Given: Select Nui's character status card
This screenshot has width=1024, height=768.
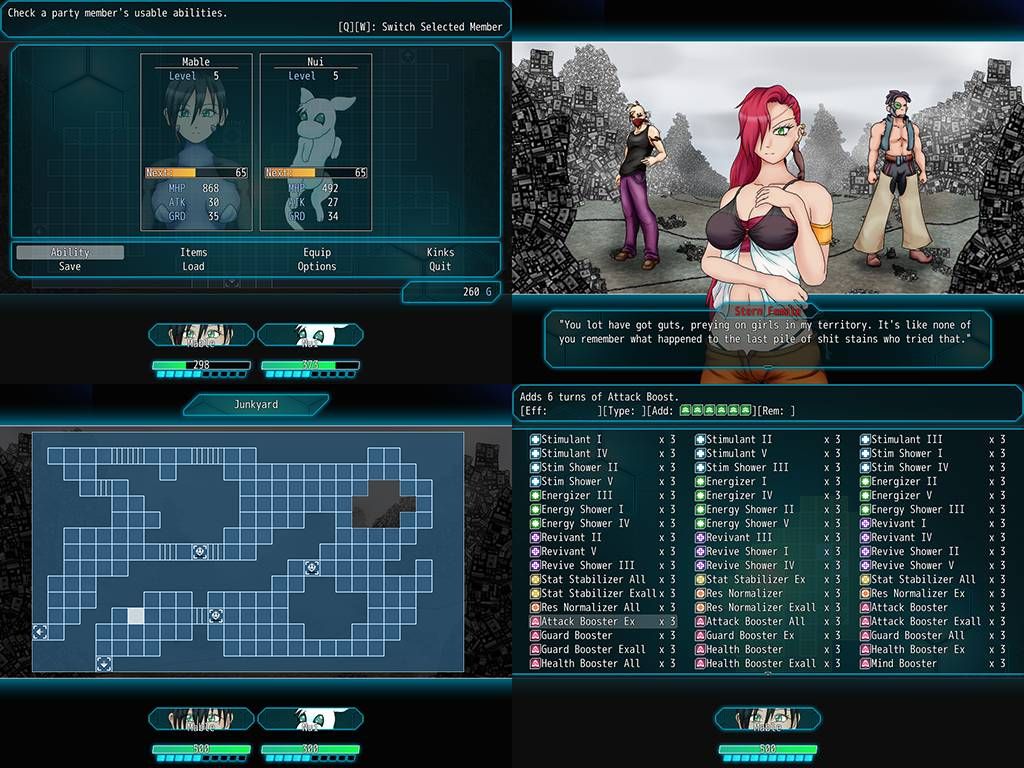Looking at the screenshot, I should (315, 142).
